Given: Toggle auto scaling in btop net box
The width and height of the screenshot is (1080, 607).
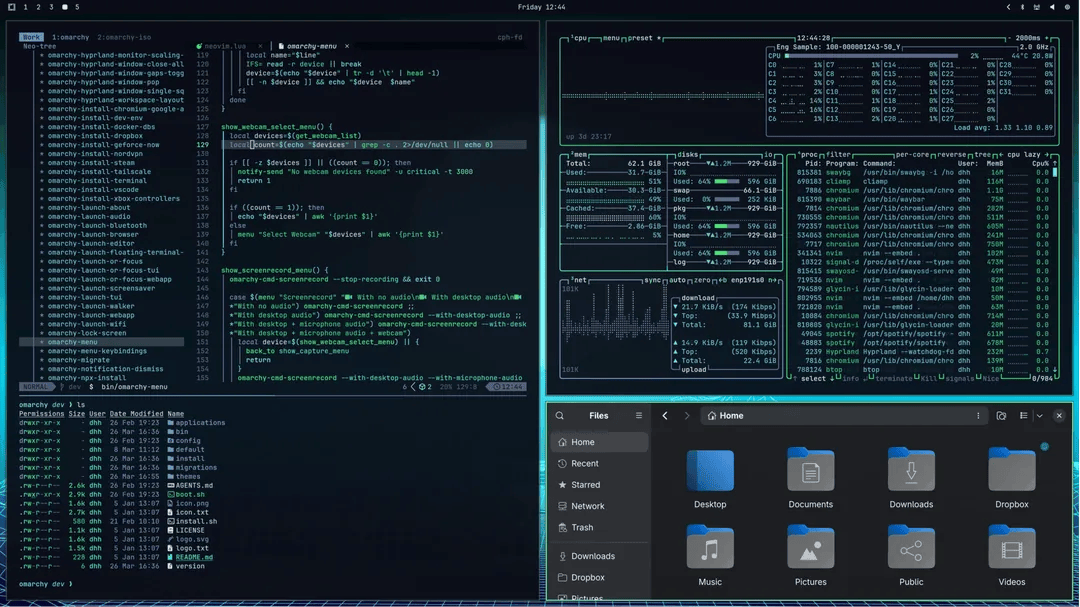Looking at the screenshot, I should point(677,280).
